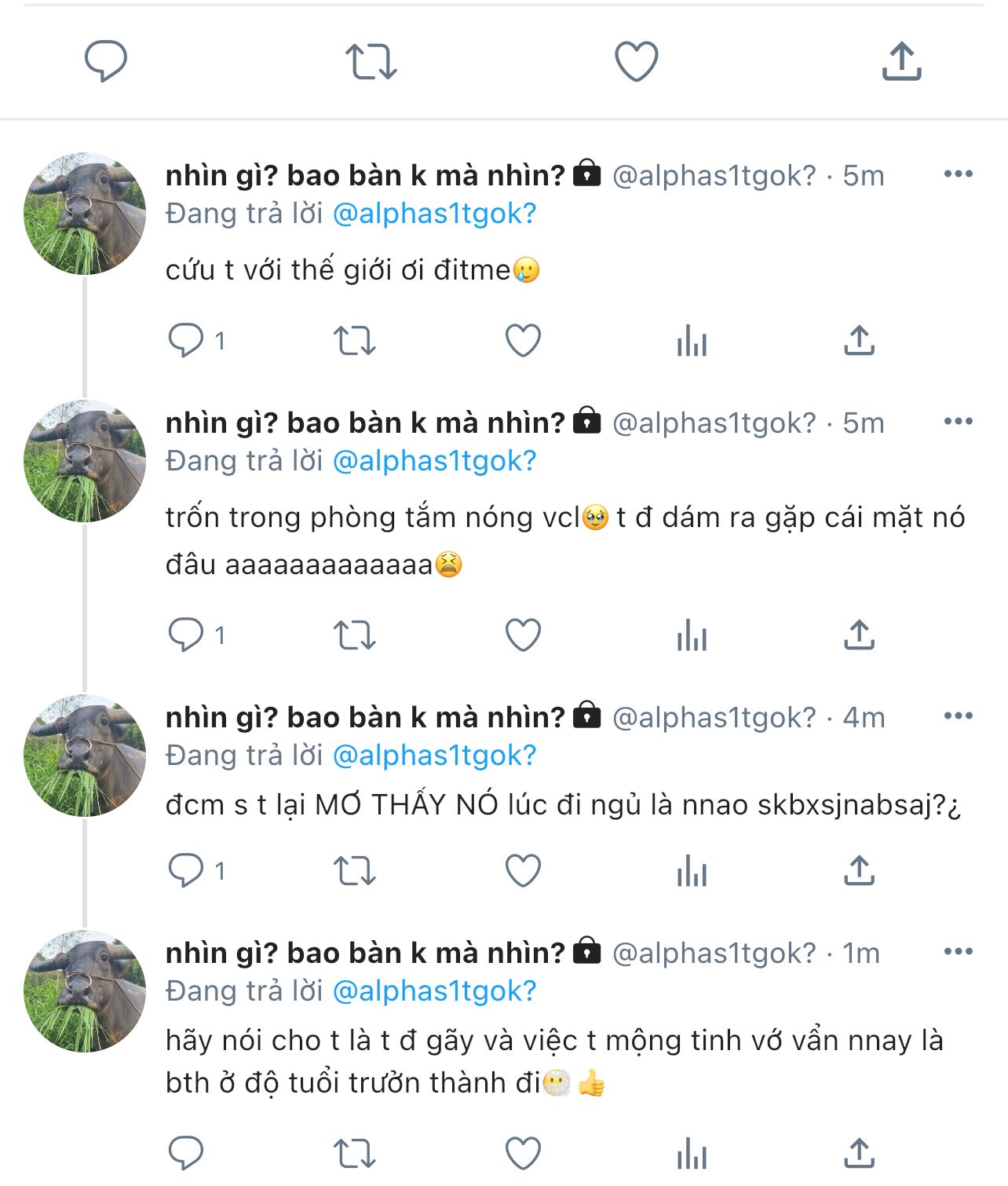The height and width of the screenshot is (1186, 1008).
Task: Open more options on first 5m reply
Action: pos(958,174)
